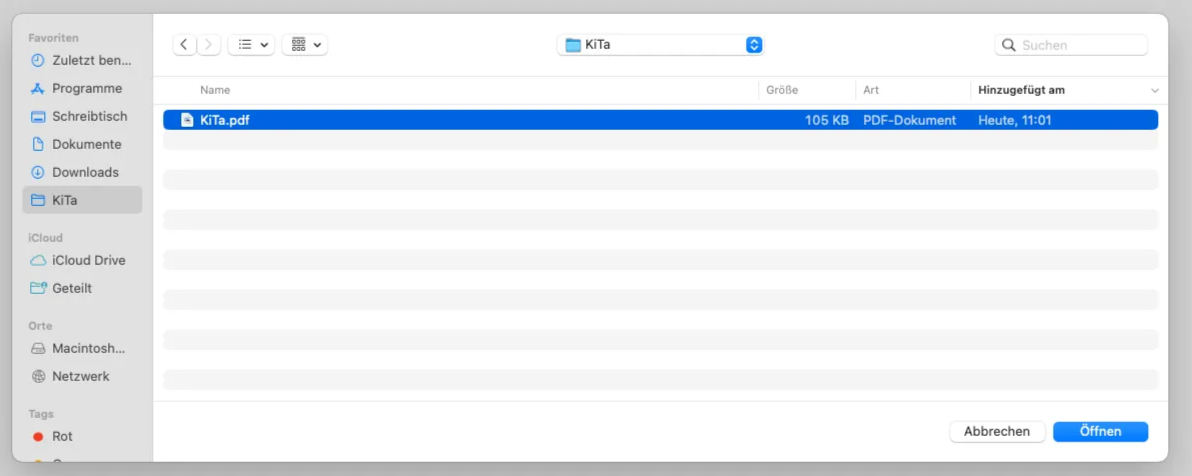Click the KiTa folder icon in sidebar
This screenshot has height=476, width=1192.
38,201
